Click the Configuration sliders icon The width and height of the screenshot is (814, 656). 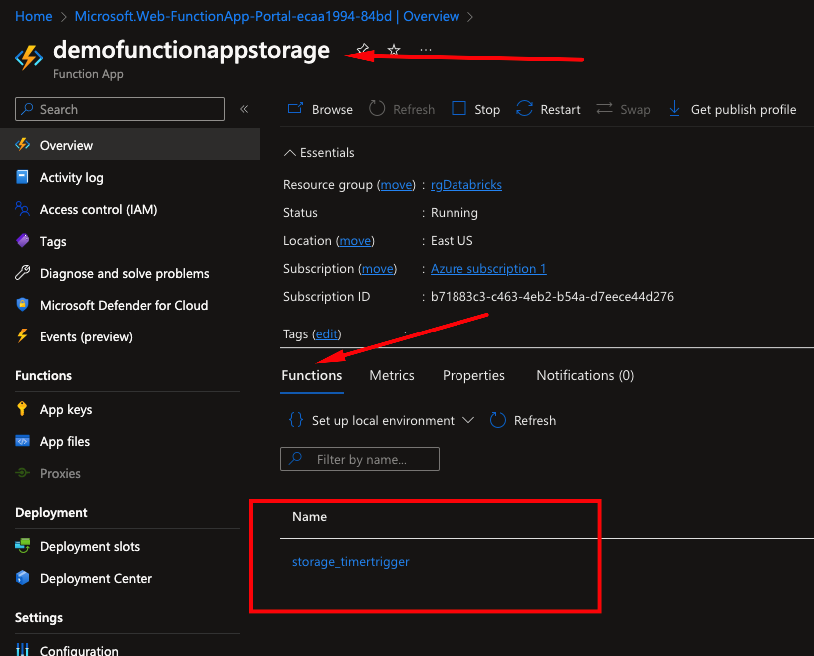point(22,650)
